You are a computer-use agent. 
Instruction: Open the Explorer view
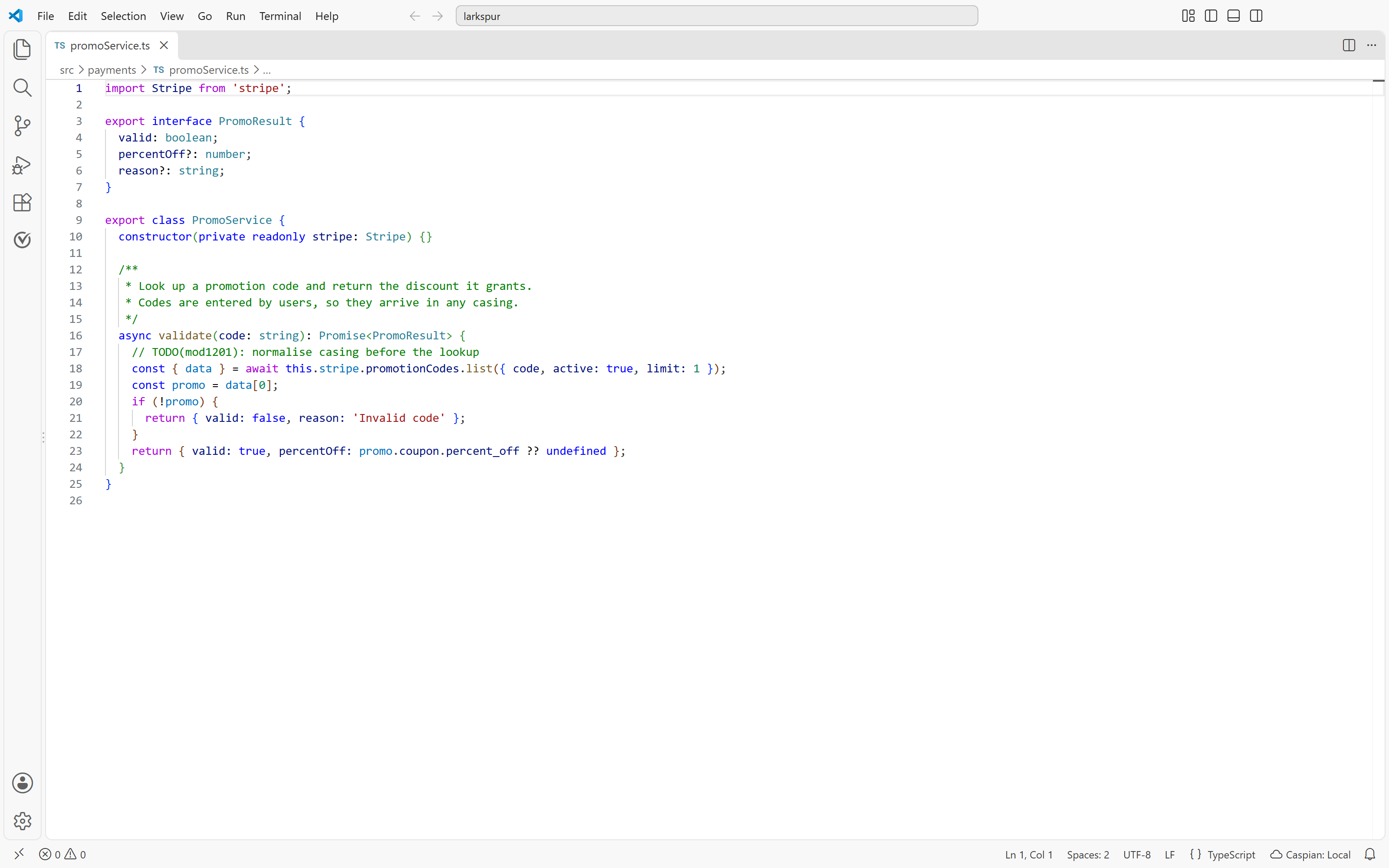pos(22,49)
